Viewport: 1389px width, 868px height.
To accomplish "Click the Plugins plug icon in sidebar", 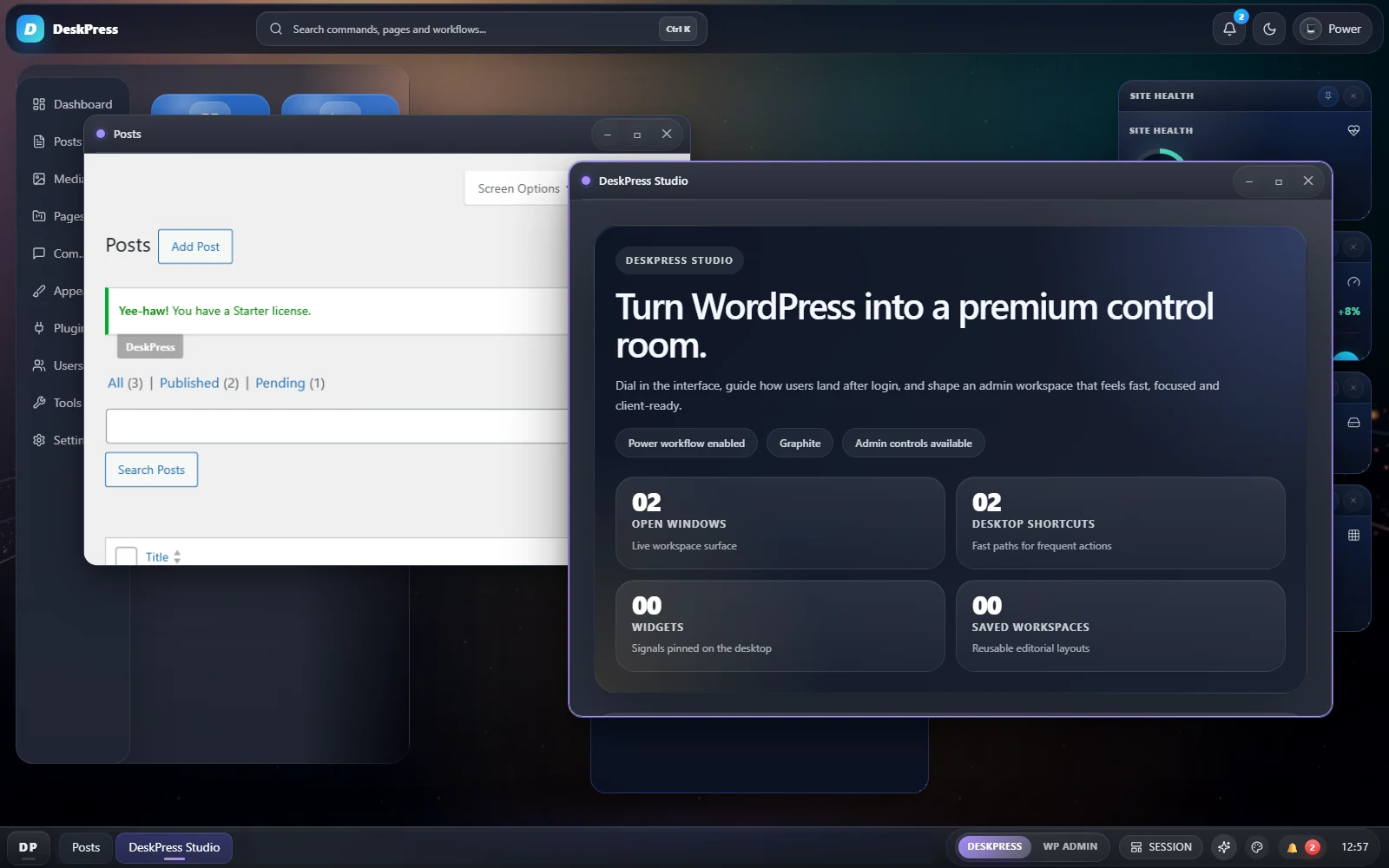I will (39, 328).
